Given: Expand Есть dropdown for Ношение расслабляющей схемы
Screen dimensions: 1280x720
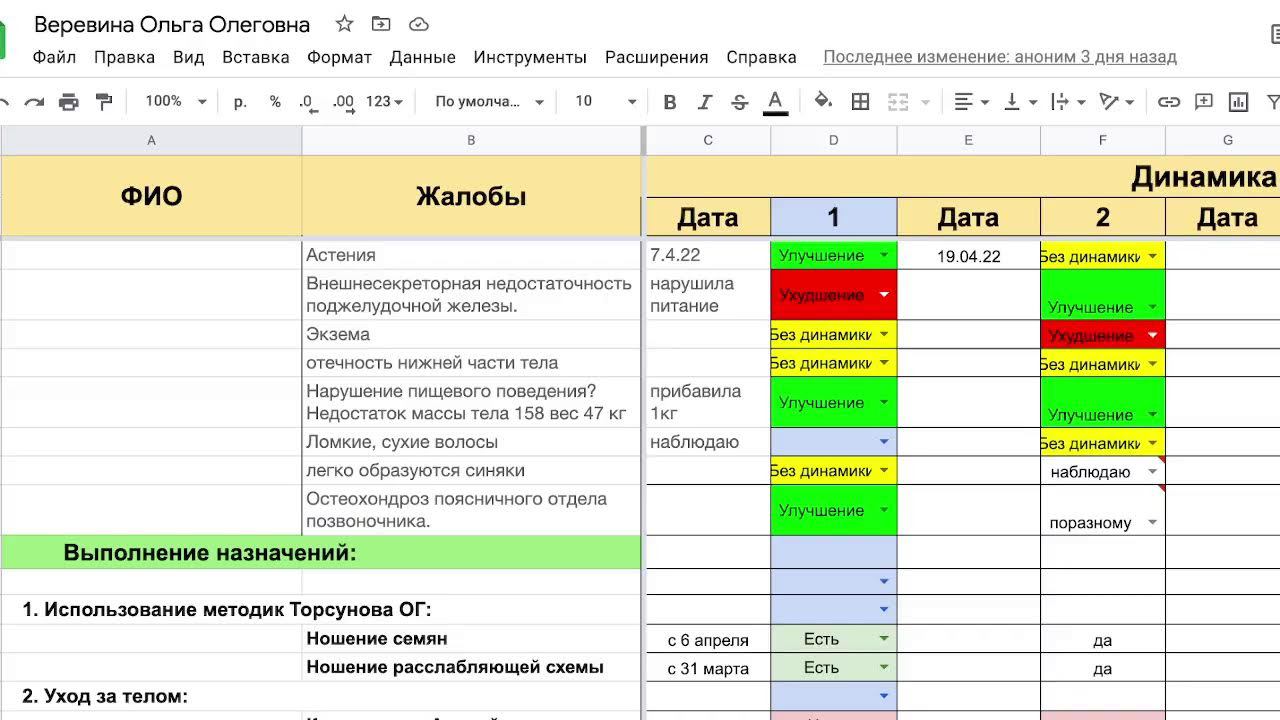Looking at the screenshot, I should click(884, 667).
